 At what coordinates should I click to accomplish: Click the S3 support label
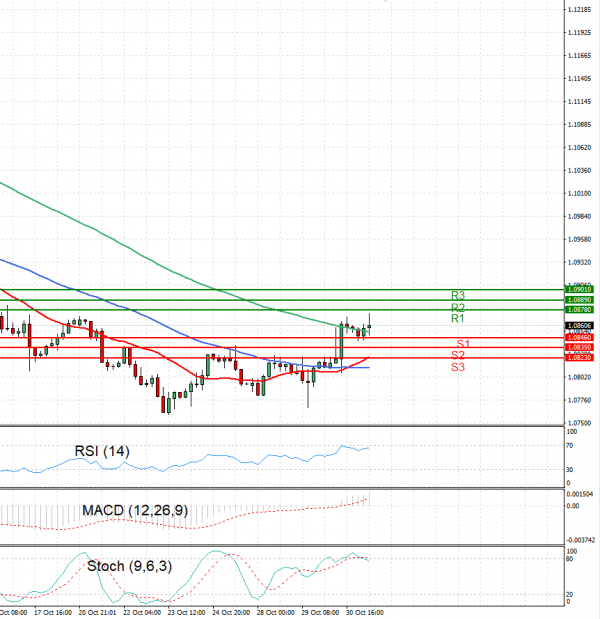(x=458, y=367)
